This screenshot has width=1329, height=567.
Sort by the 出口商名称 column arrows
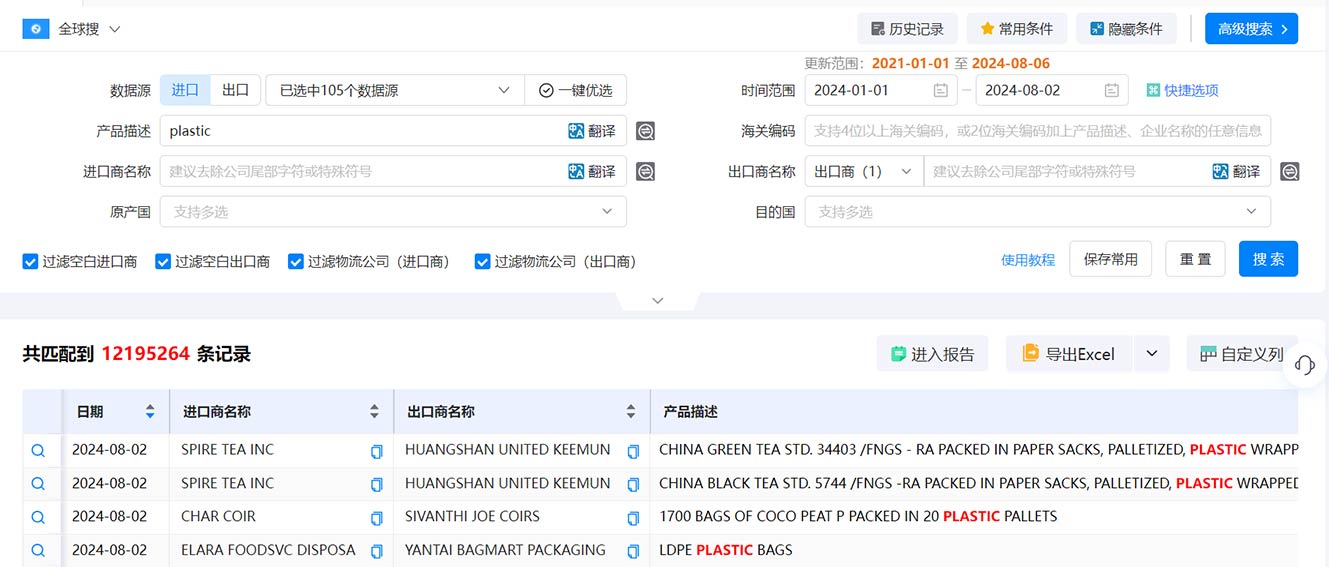tap(631, 411)
